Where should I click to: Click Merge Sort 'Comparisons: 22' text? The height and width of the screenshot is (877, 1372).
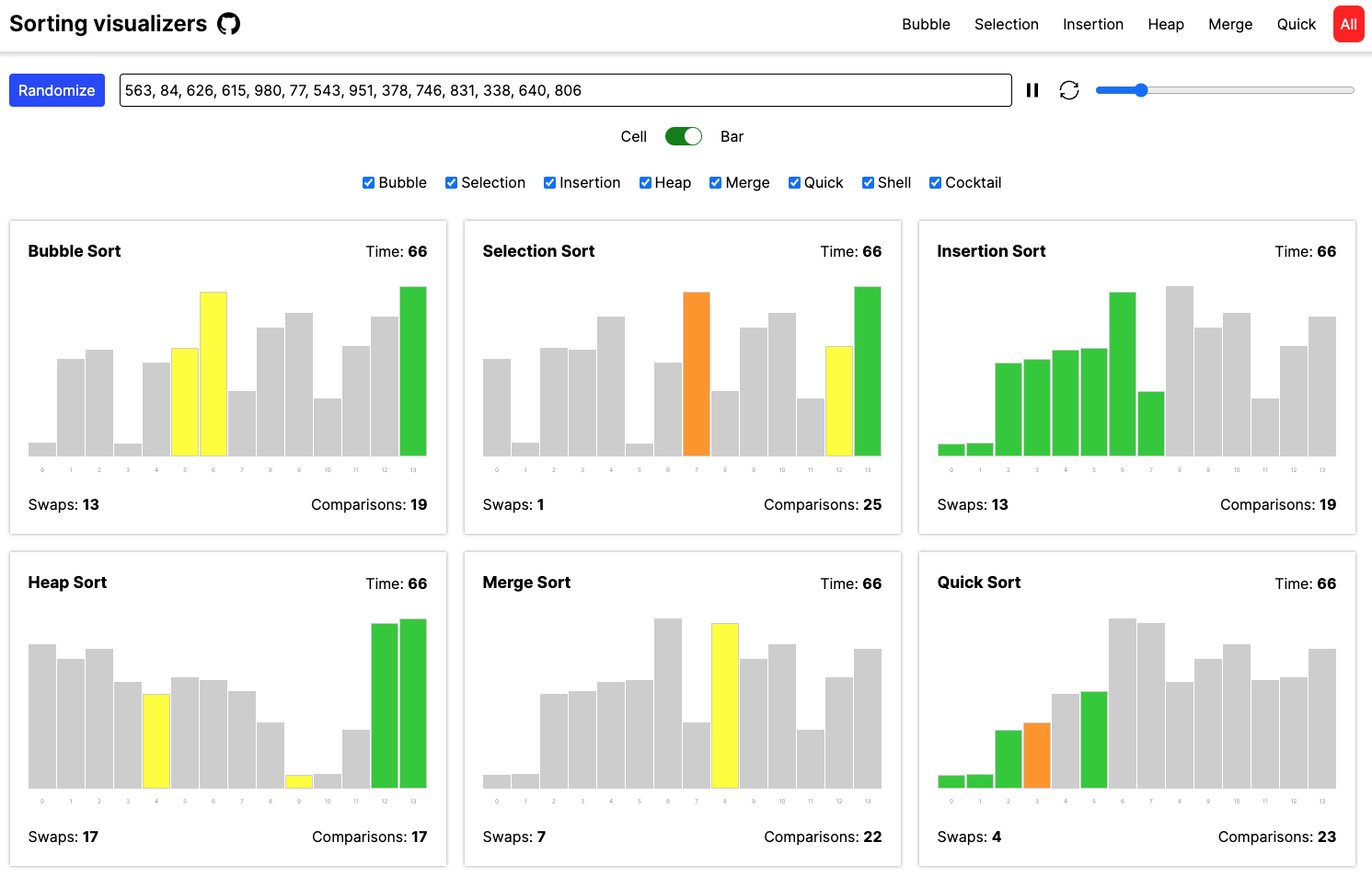pyautogui.click(x=823, y=837)
